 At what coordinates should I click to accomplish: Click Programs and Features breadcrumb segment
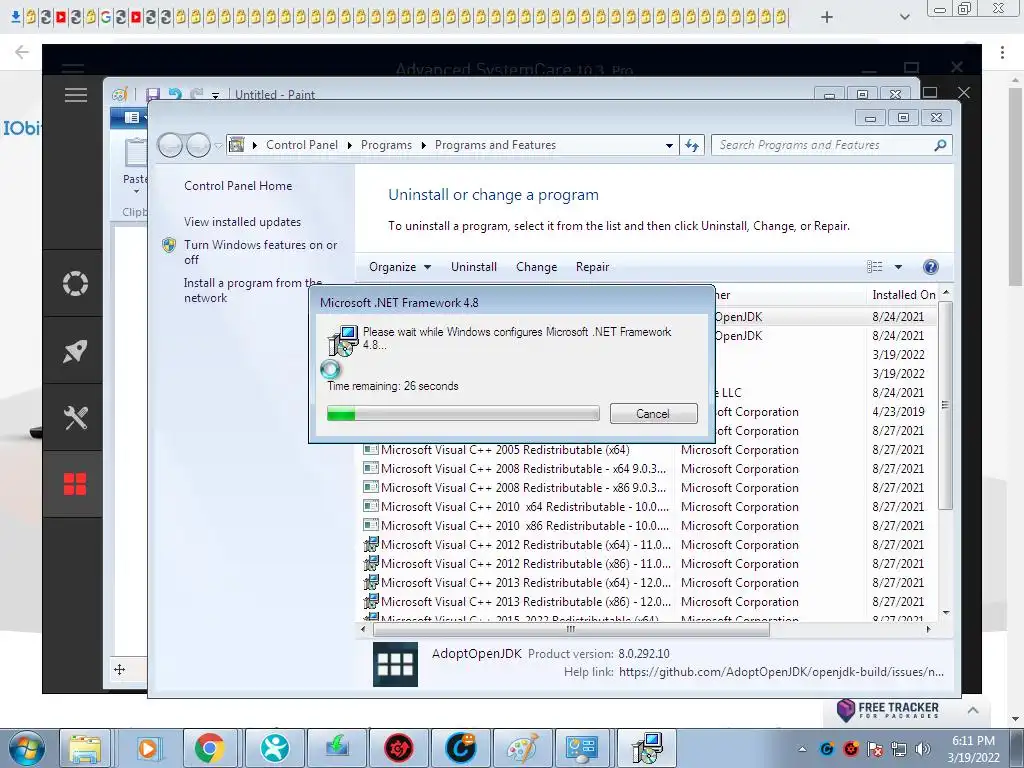495,145
